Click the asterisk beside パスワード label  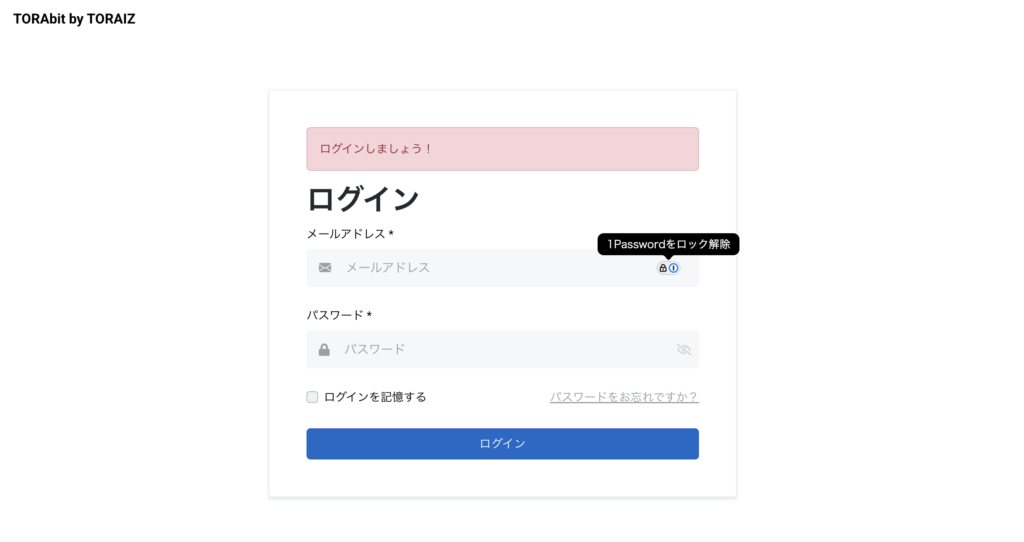click(369, 315)
